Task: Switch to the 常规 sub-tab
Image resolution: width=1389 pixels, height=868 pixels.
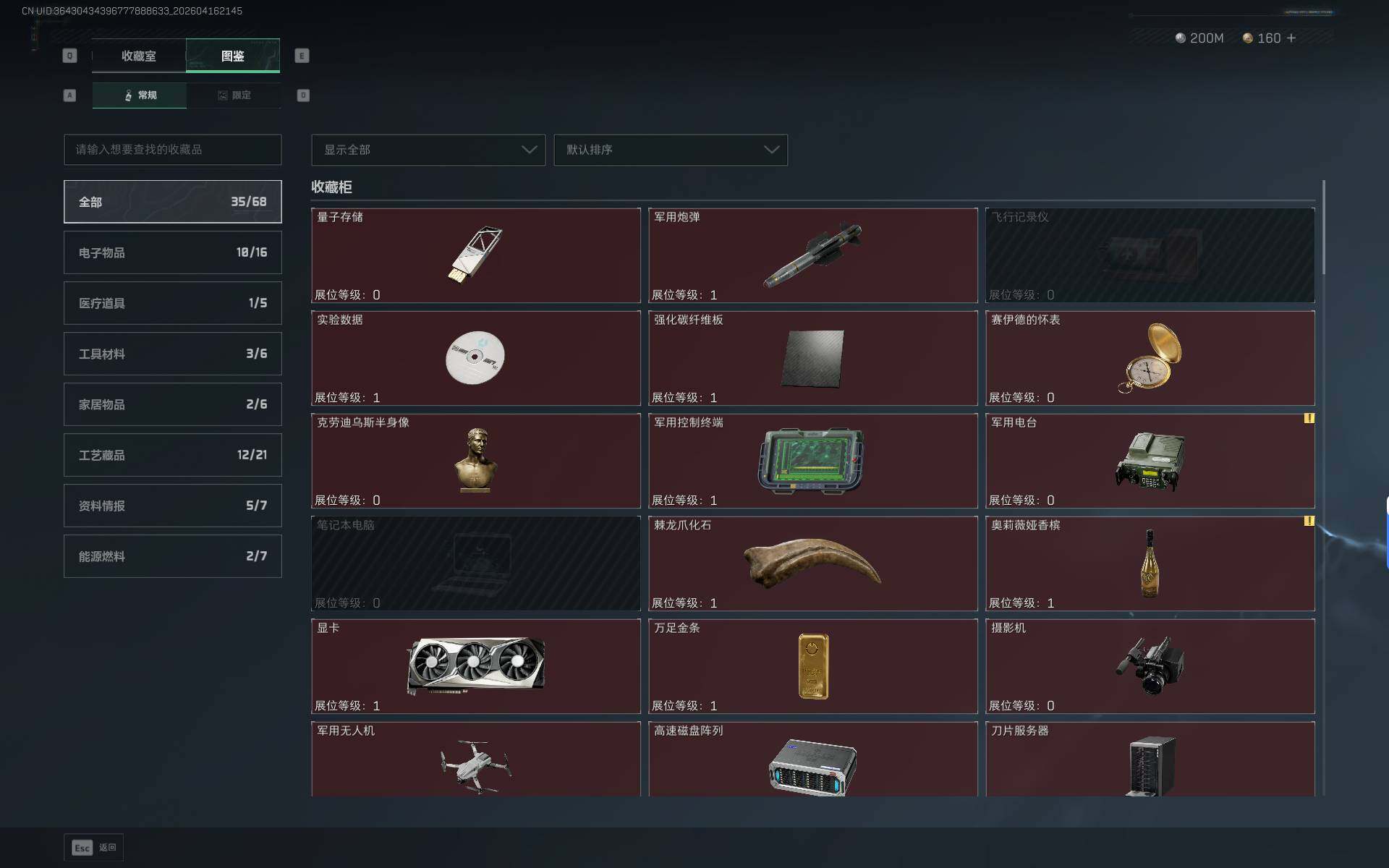Action: click(140, 95)
